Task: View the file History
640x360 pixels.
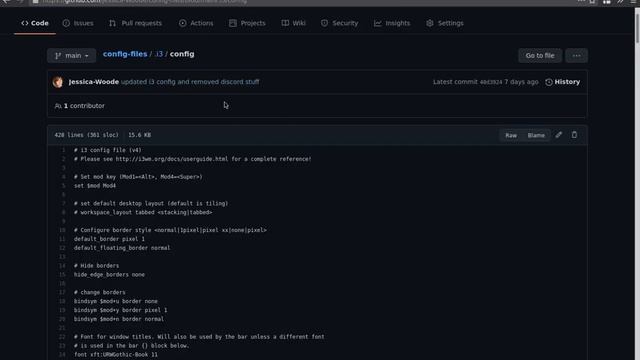Action: point(562,82)
